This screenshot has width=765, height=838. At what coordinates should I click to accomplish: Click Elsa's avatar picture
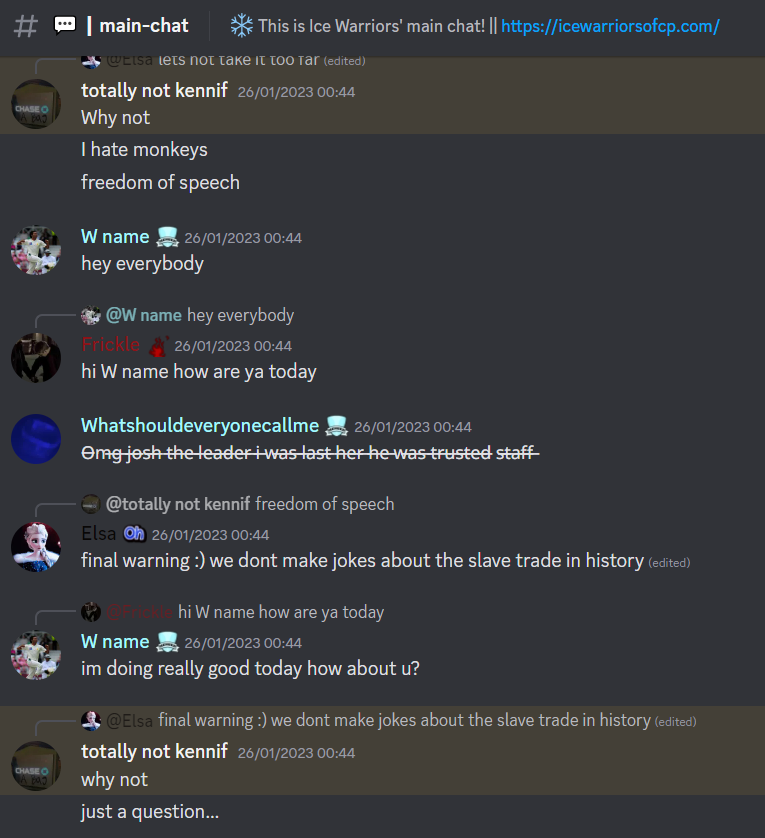click(x=36, y=547)
